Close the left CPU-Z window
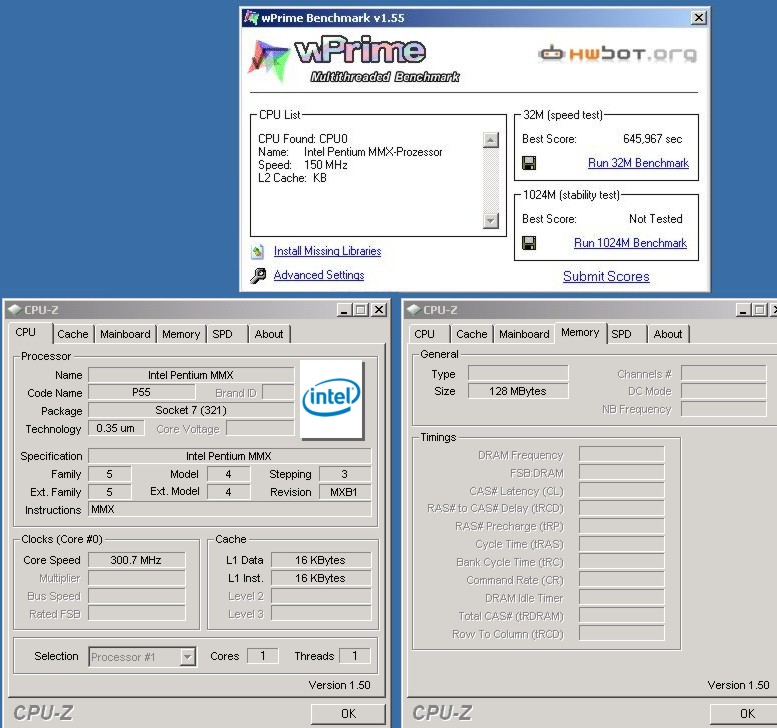 point(379,310)
